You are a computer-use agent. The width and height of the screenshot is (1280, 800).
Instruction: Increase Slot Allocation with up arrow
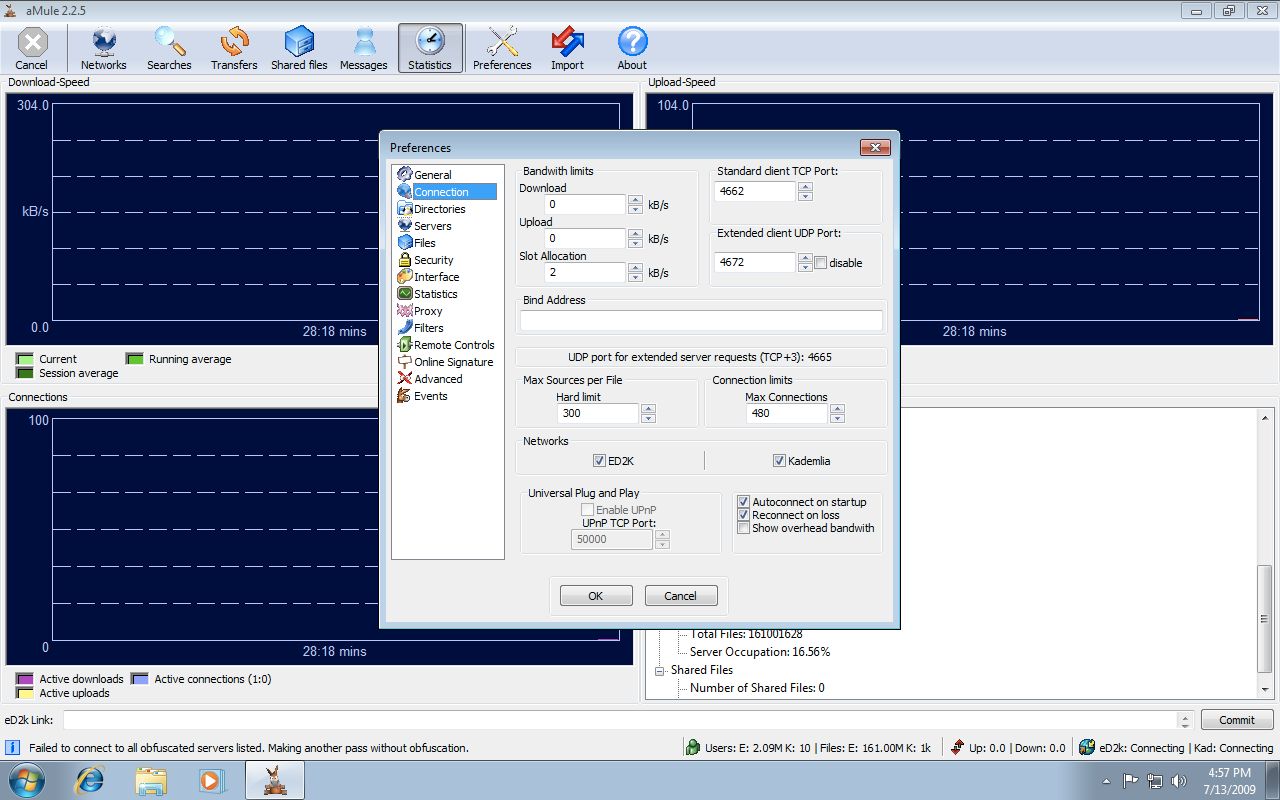click(635, 268)
